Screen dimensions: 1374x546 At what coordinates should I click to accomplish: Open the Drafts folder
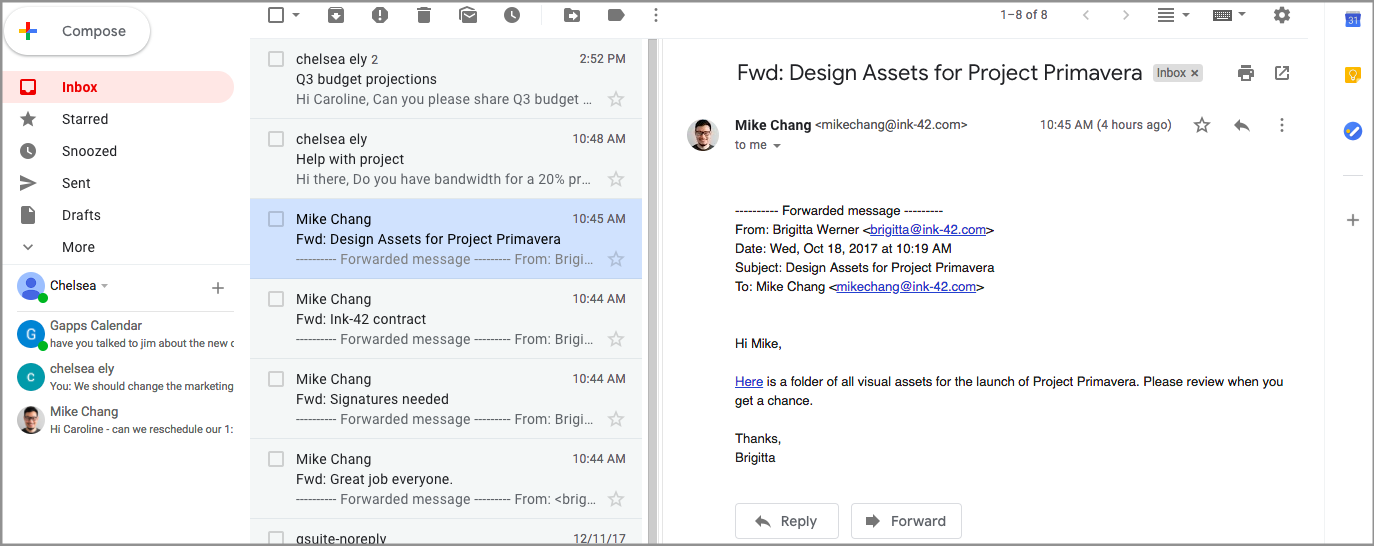click(118, 215)
